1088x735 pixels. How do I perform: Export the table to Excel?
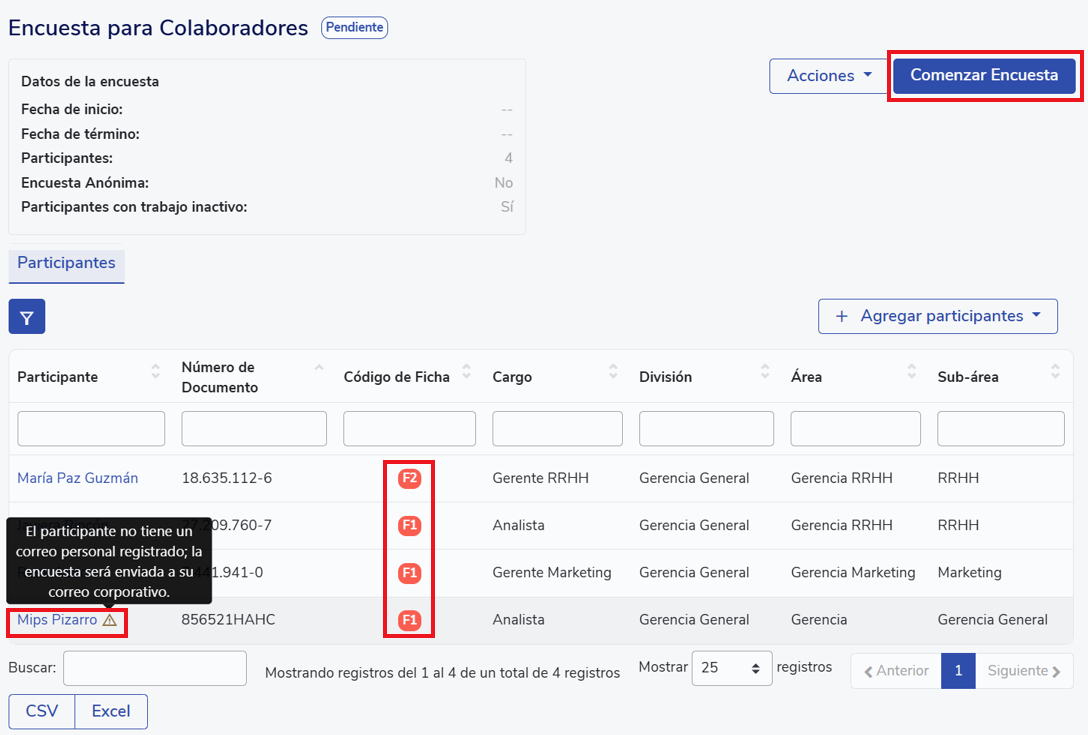click(111, 711)
